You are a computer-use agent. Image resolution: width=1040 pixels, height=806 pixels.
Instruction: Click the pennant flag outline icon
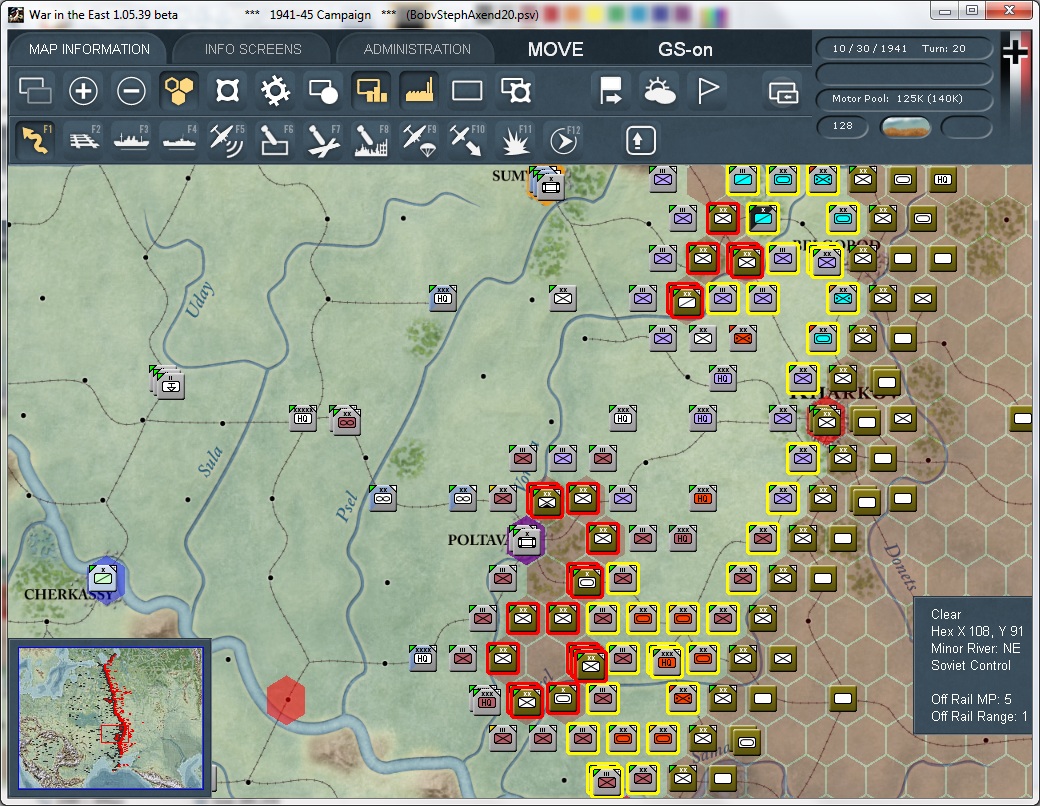[x=707, y=90]
